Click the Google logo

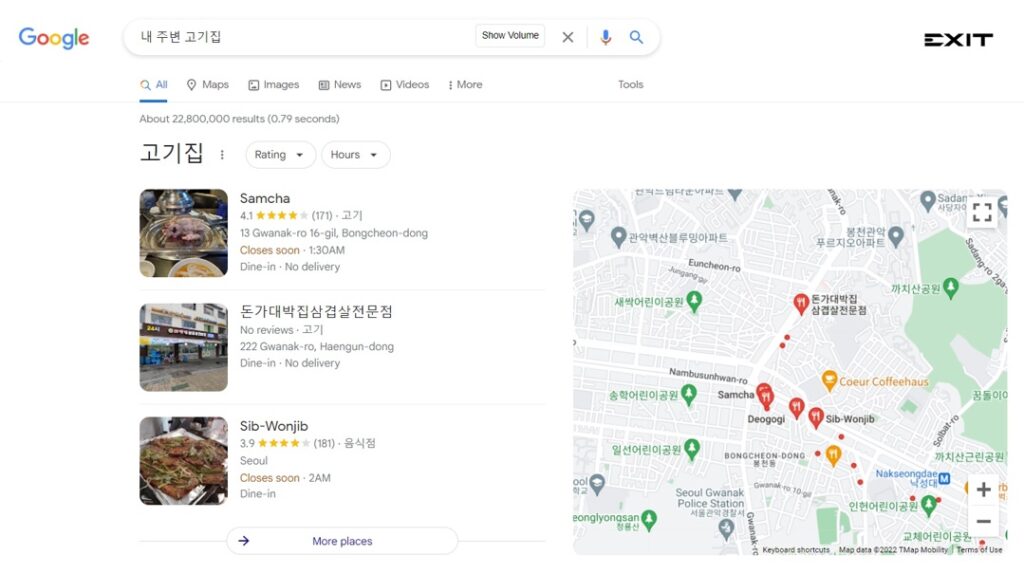coord(54,38)
